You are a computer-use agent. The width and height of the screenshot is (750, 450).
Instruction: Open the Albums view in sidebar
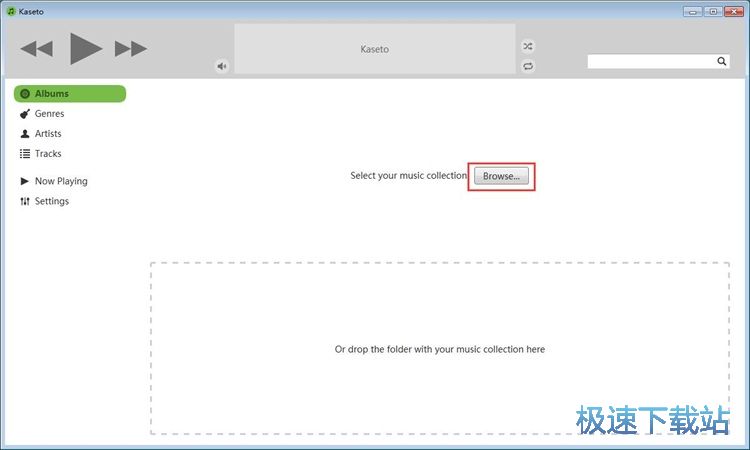[70, 94]
